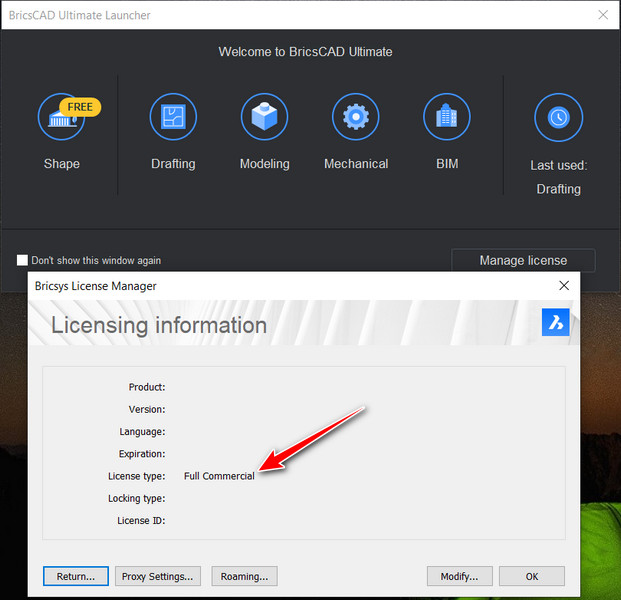Click the Full Commercial license type value

[x=219, y=476]
